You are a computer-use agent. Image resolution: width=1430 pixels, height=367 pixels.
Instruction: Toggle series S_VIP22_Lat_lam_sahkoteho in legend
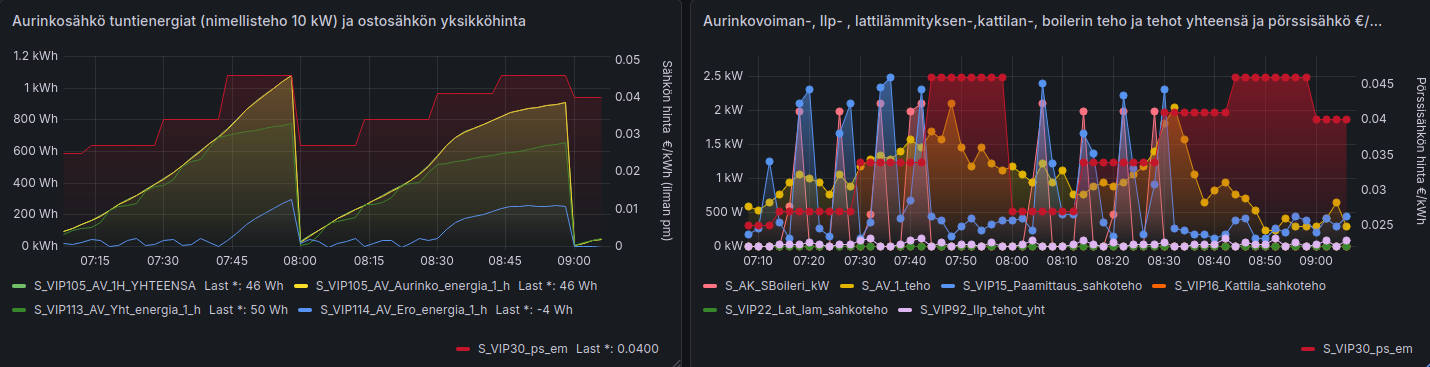tap(807, 309)
